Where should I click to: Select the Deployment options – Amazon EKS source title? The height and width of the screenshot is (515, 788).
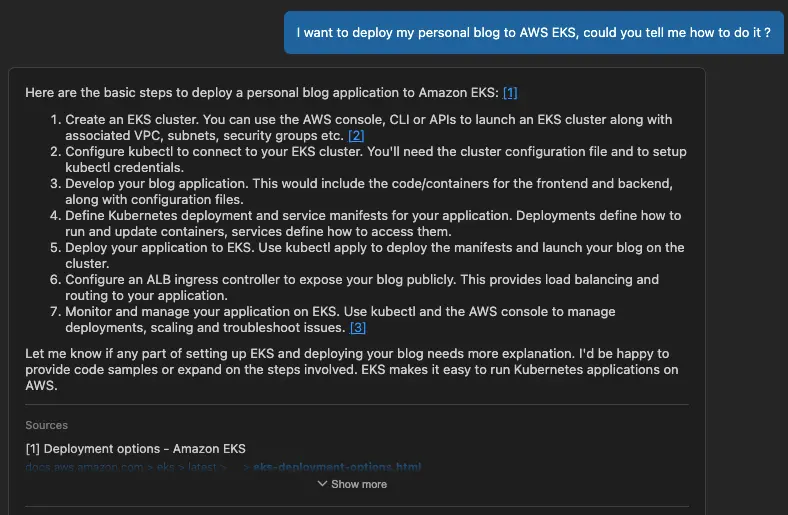pyautogui.click(x=135, y=448)
